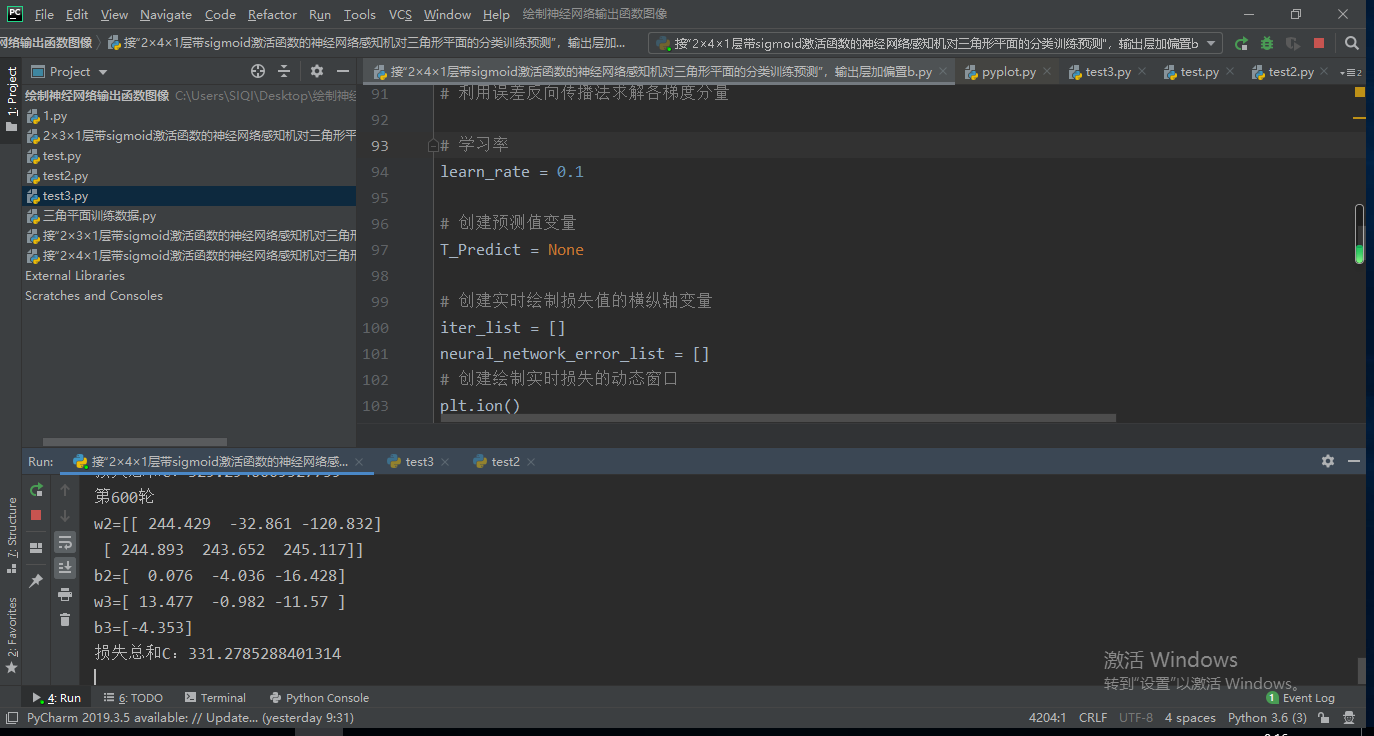
Task: Collapse all in Project panel
Action: tap(284, 71)
